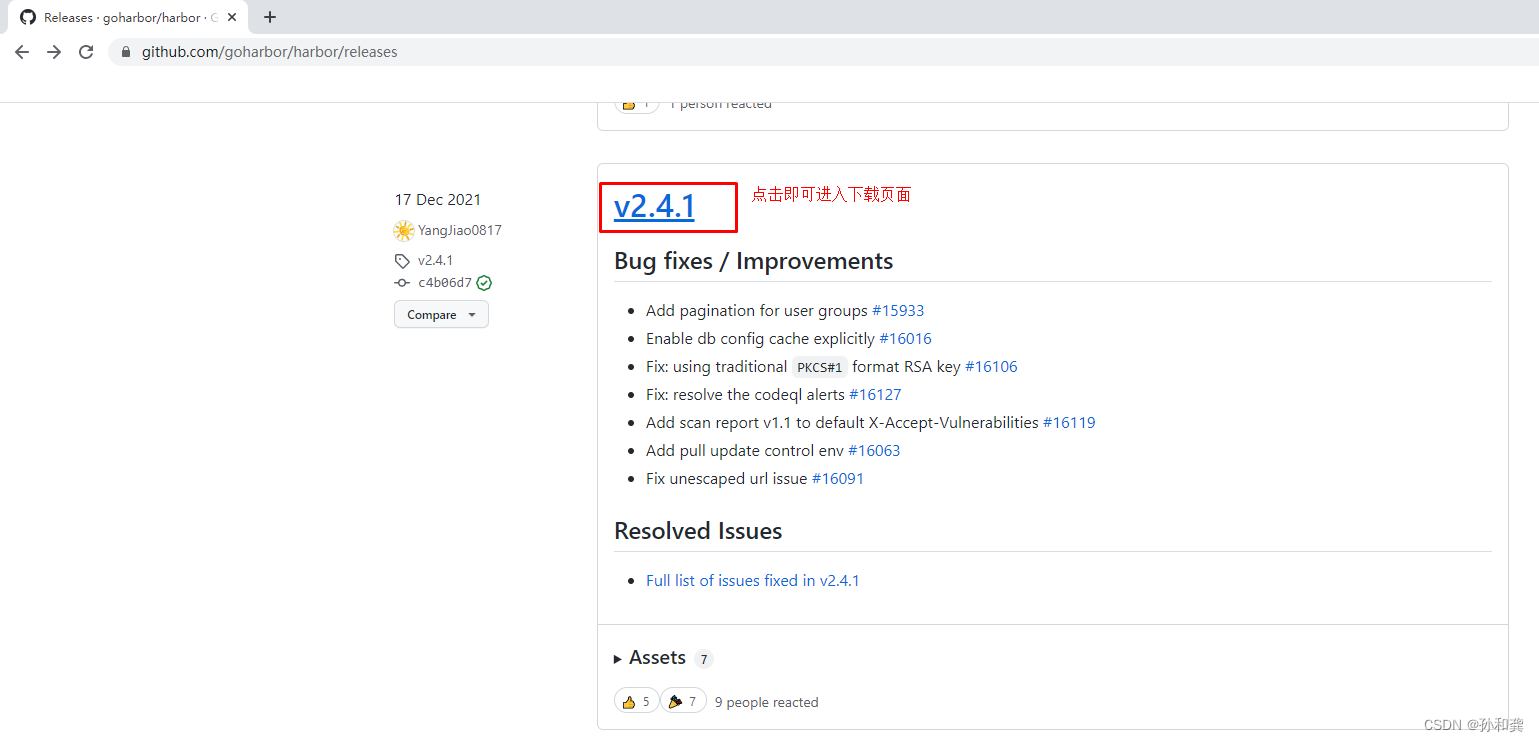The width and height of the screenshot is (1539, 742).
Task: Click the '17 Dec 2021' release date
Action: (438, 200)
